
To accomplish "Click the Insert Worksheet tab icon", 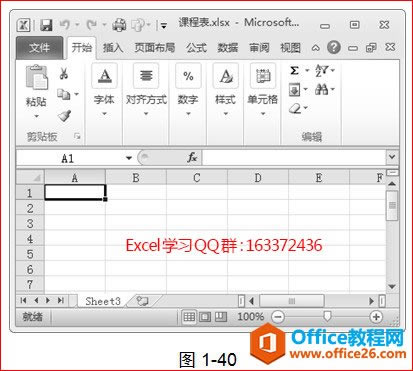I will [143, 301].
